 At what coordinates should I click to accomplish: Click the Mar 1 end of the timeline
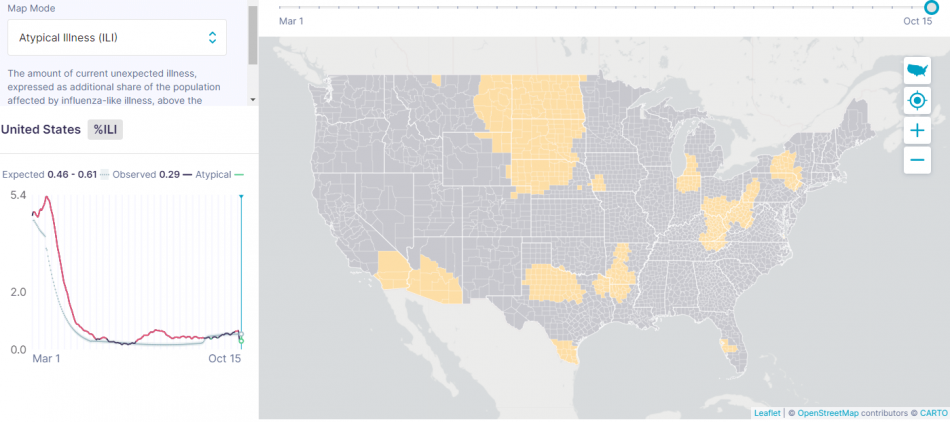(x=291, y=20)
